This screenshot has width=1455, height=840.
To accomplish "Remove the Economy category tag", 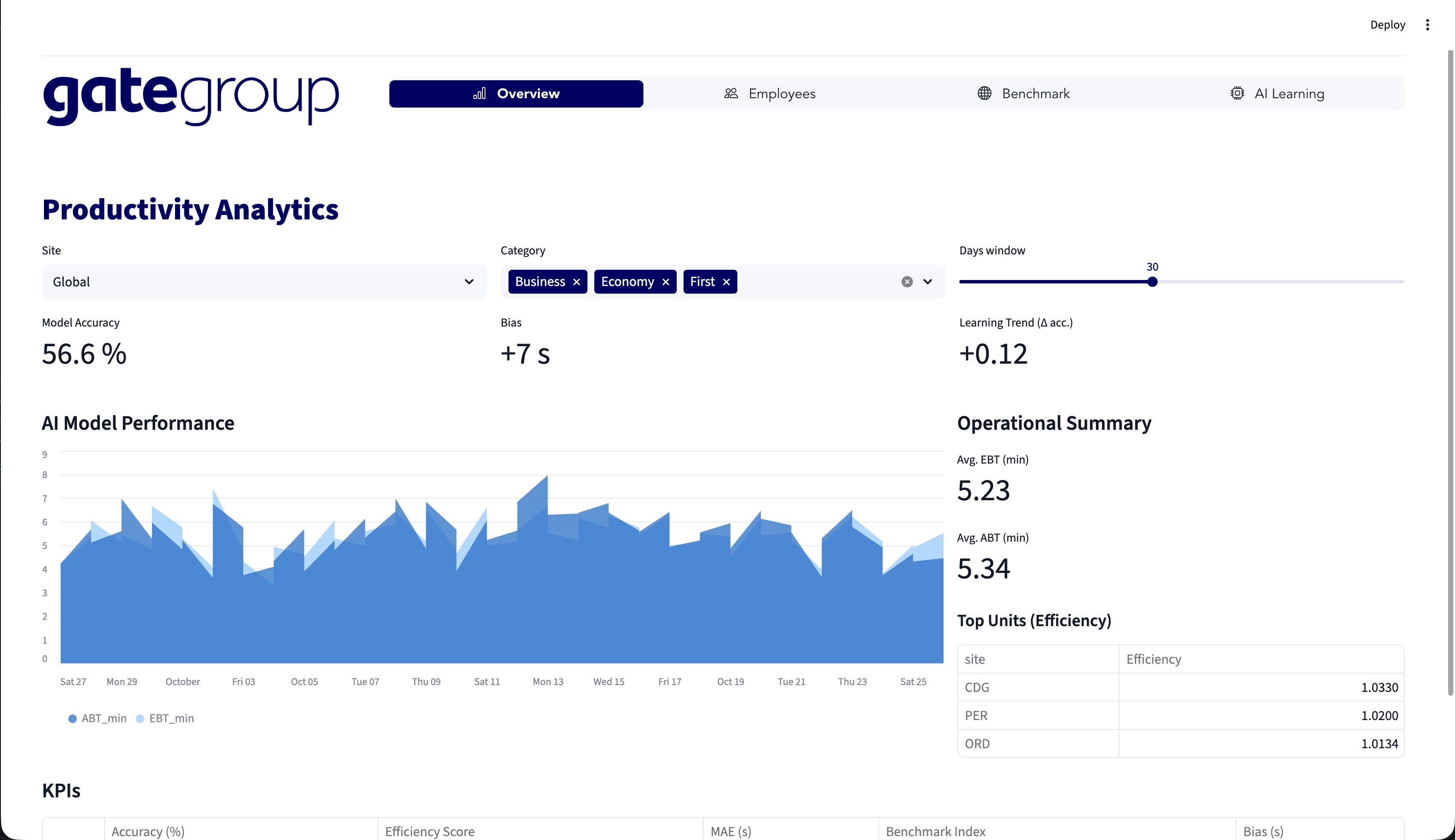I will (666, 282).
